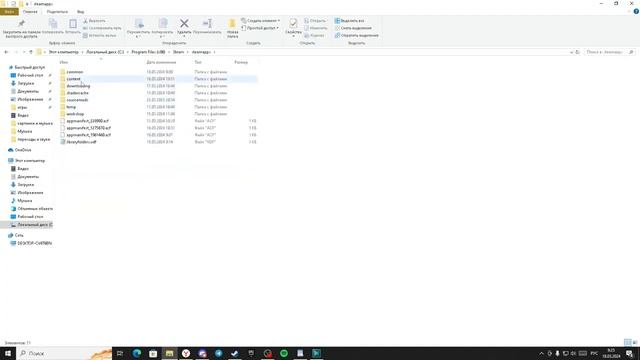The image size is (640, 360).
Task: Select the workshop folder
Action: (x=75, y=114)
